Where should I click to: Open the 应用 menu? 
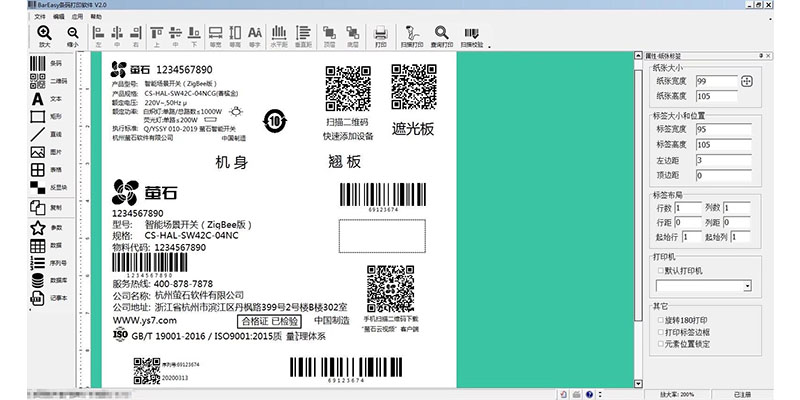point(78,17)
